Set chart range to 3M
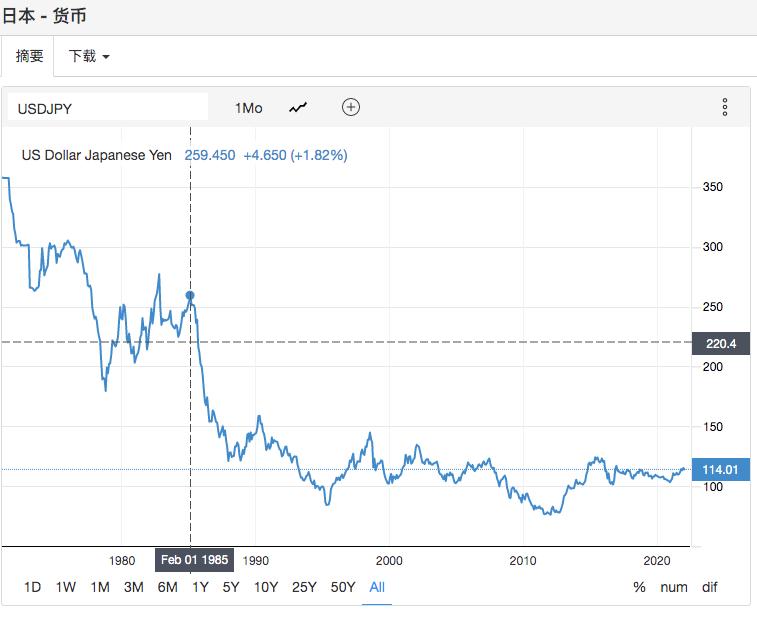 coord(133,587)
